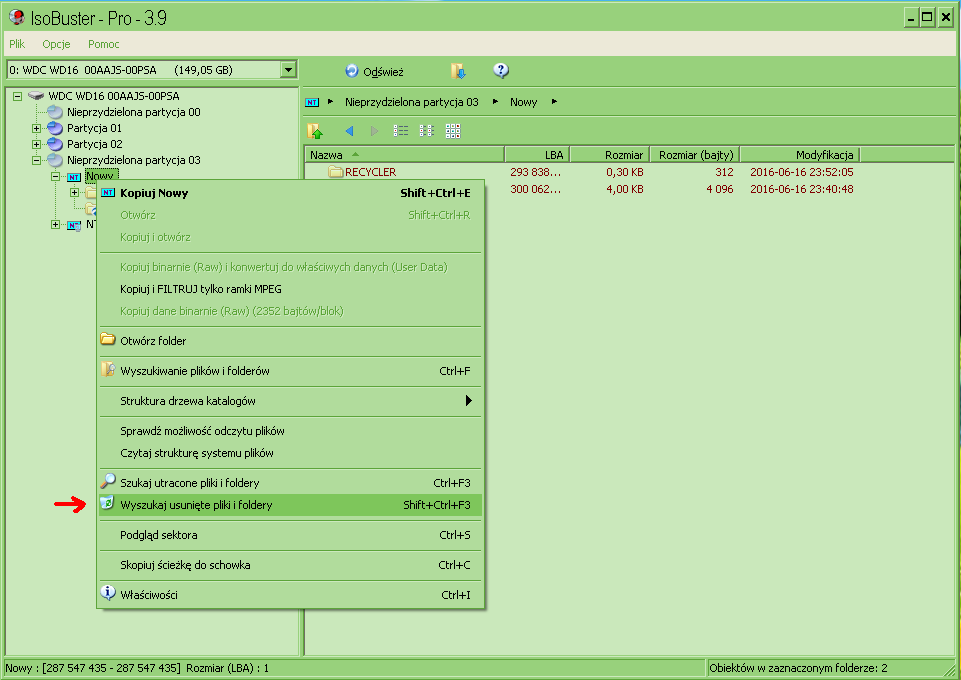Viewport: 961px width, 680px height.
Task: Go up one folder with the green-arrow folder icon
Action: point(315,130)
